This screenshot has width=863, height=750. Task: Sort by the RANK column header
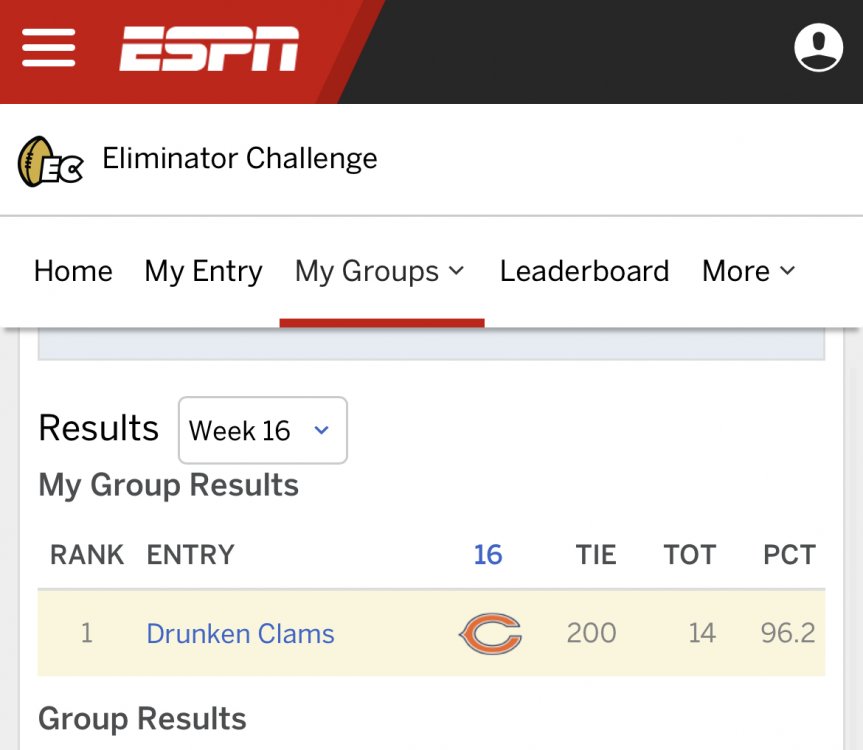tap(87, 555)
